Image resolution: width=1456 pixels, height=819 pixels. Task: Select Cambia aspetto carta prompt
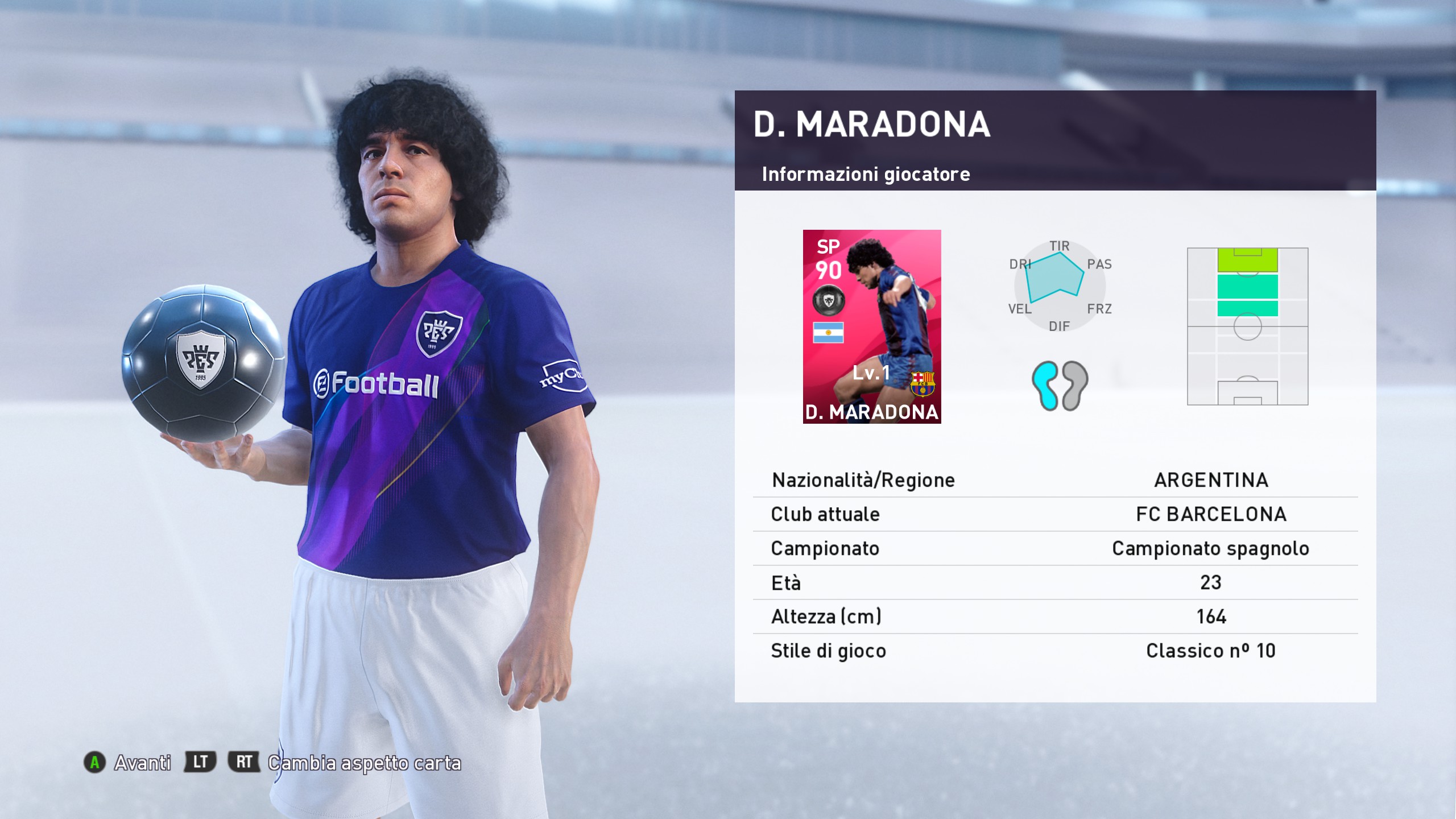click(x=365, y=763)
